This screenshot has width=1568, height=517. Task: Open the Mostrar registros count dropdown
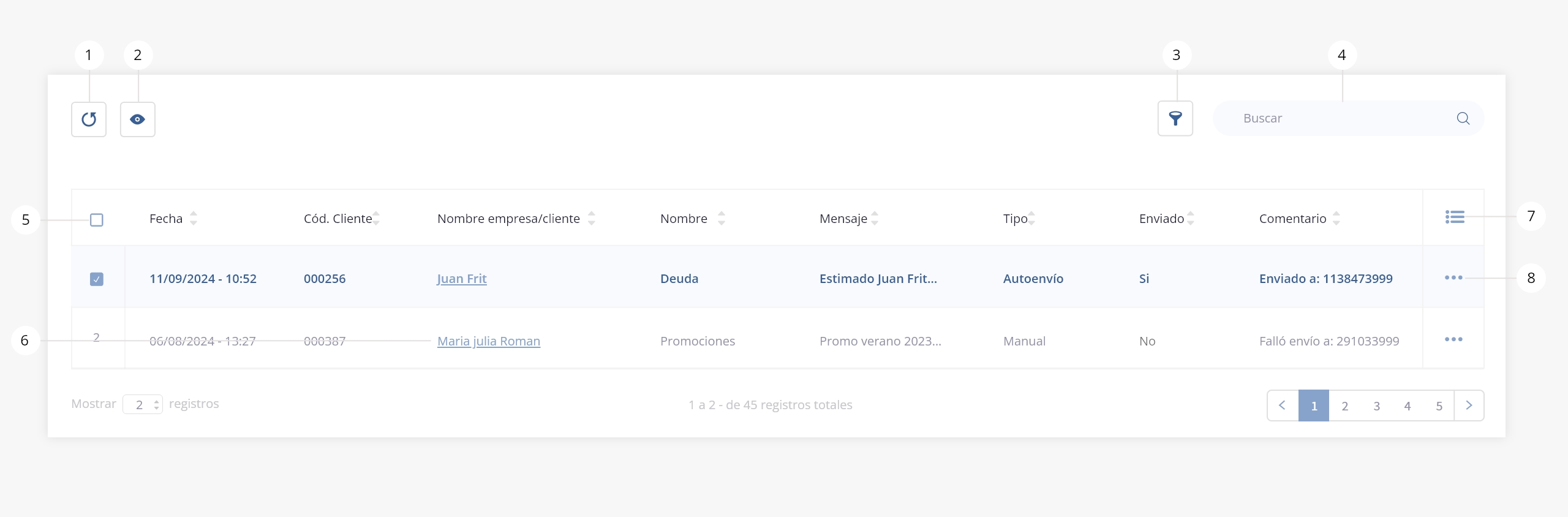(x=143, y=404)
